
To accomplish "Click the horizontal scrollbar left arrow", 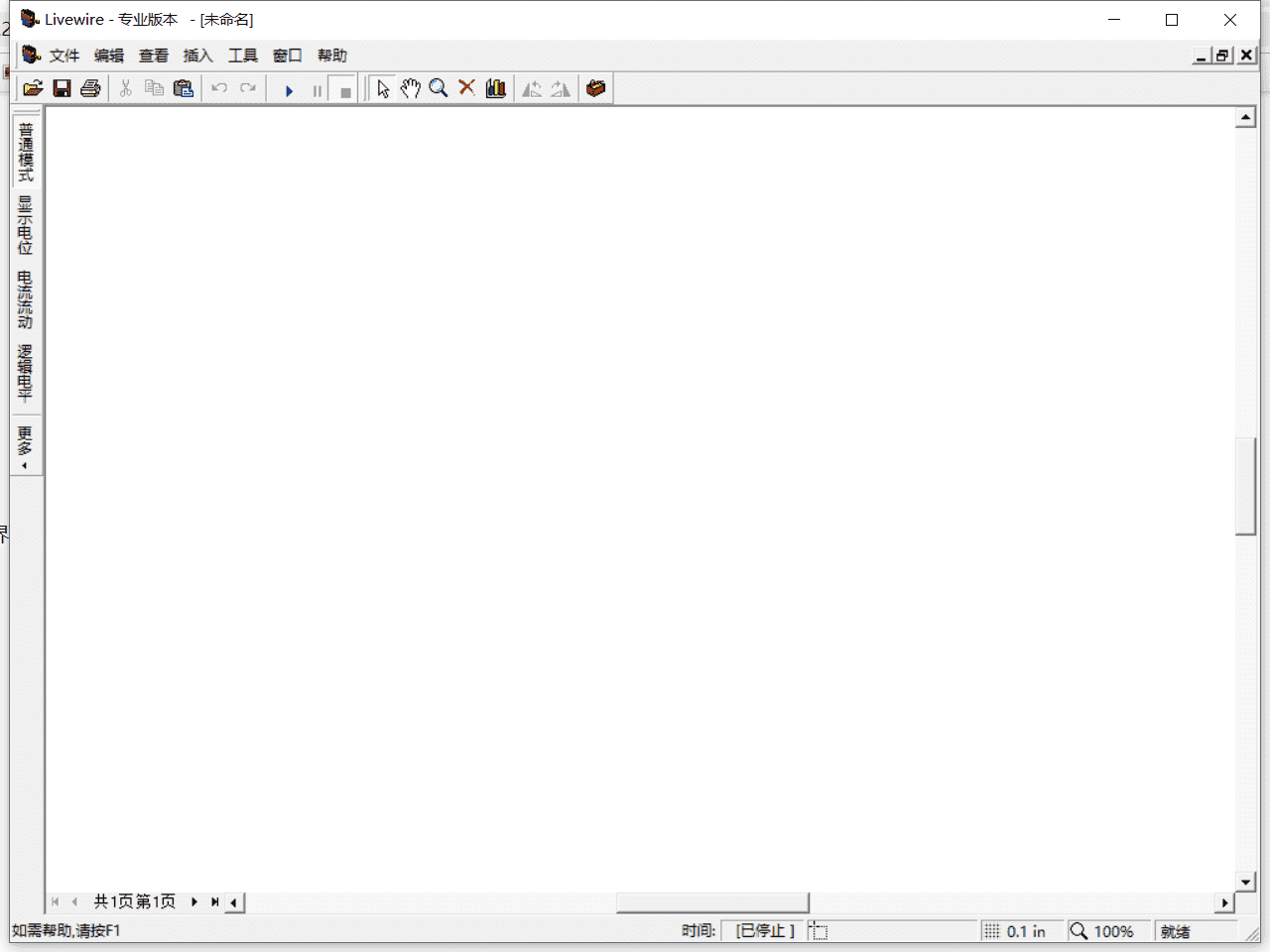I will click(234, 902).
